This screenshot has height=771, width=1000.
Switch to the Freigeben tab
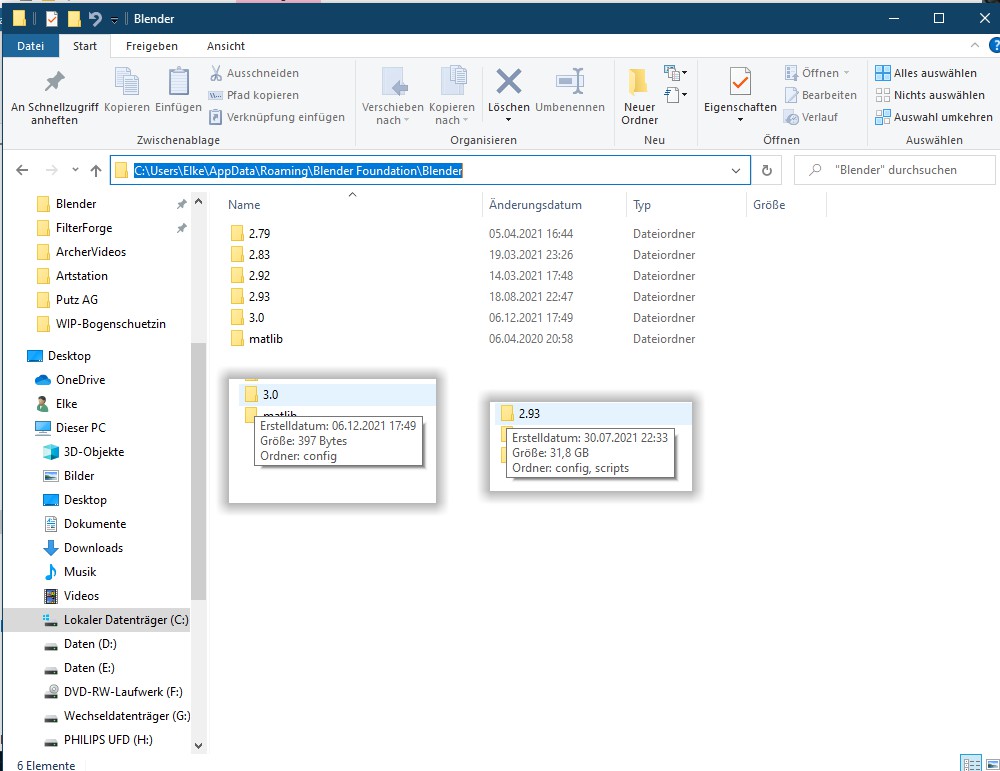[x=152, y=46]
